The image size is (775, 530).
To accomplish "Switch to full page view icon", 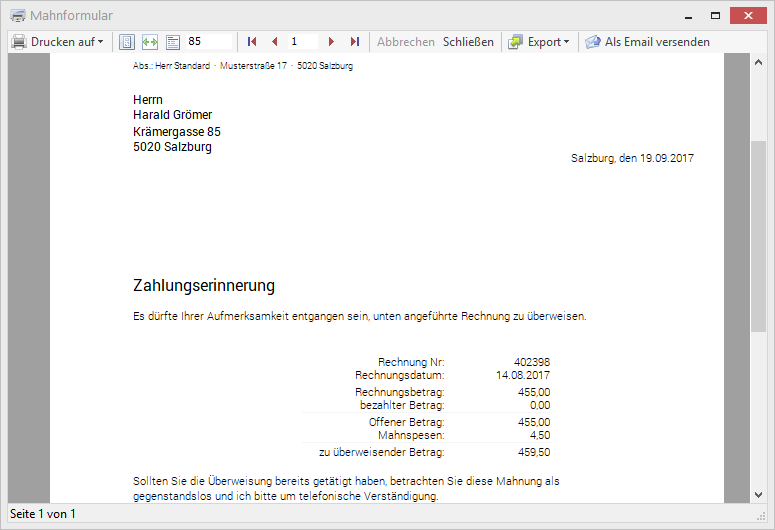I will [127, 42].
